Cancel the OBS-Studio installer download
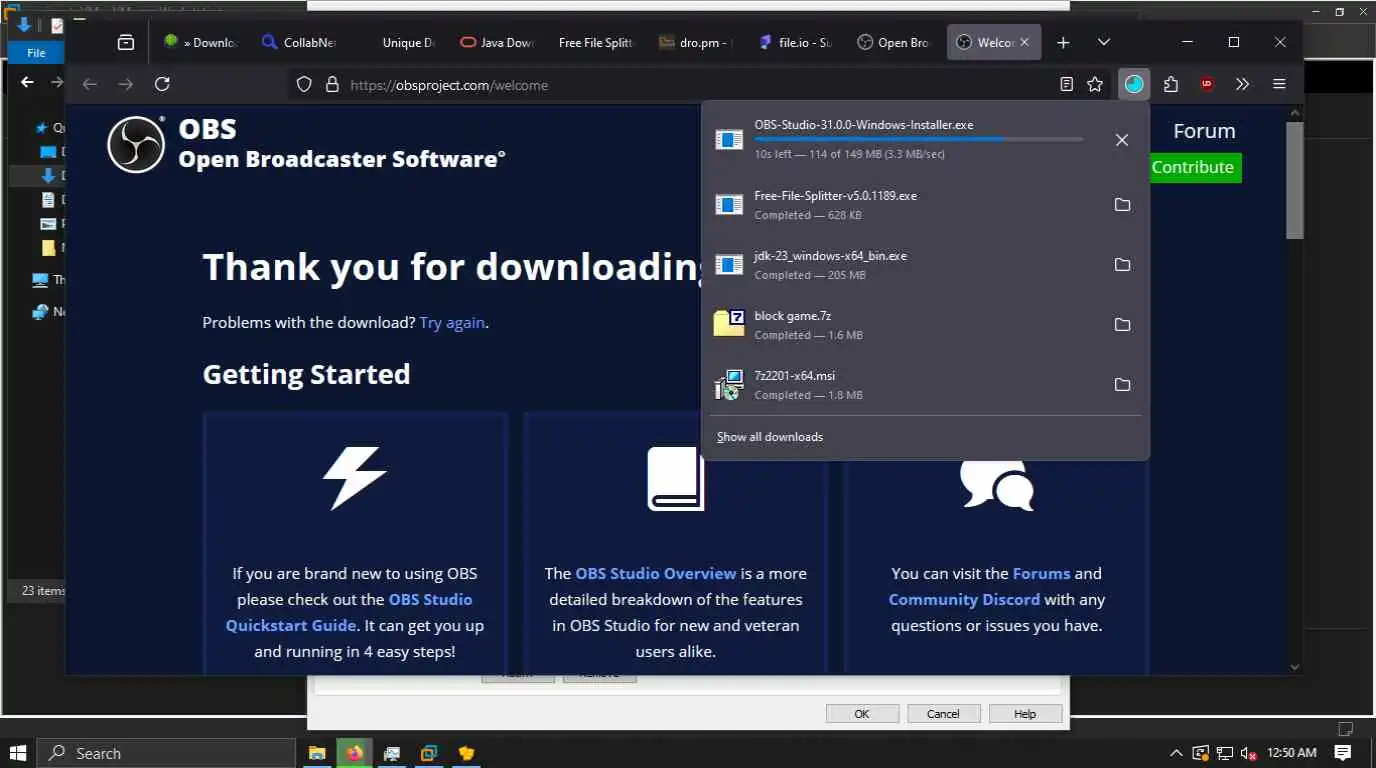1376x768 pixels. click(x=1122, y=140)
